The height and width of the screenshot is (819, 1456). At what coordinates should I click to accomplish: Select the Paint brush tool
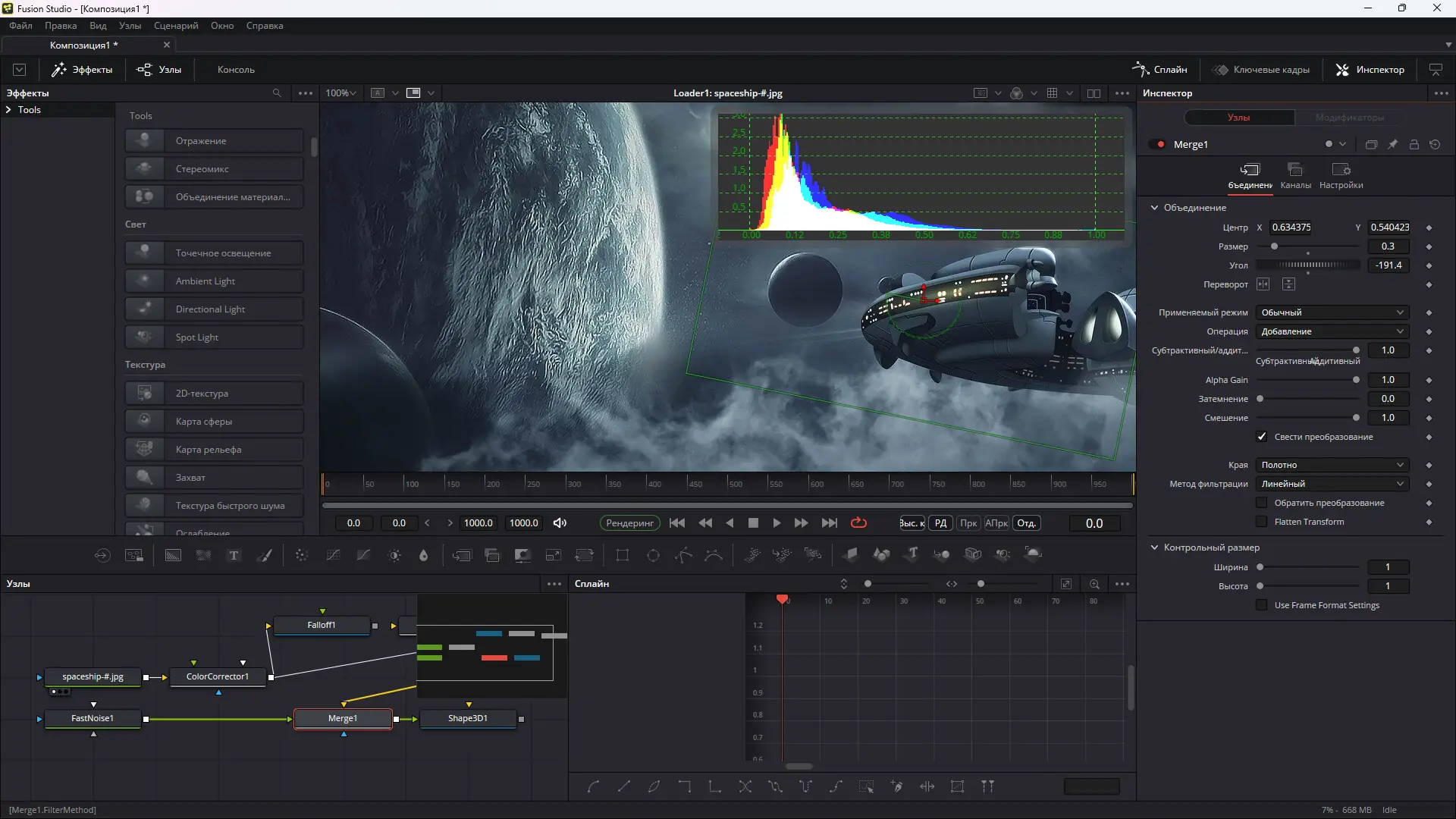click(265, 556)
